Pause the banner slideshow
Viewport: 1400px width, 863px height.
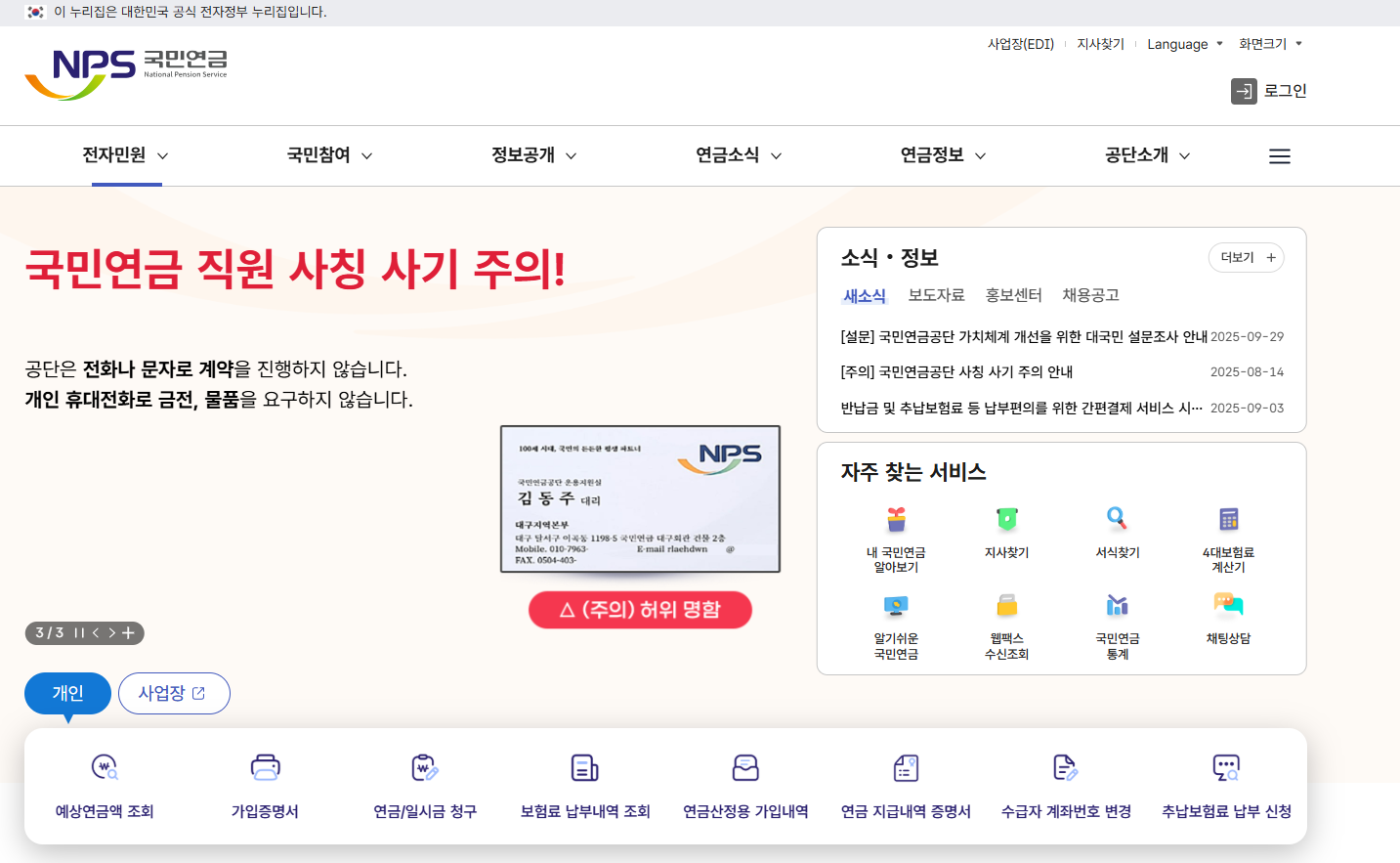[80, 633]
